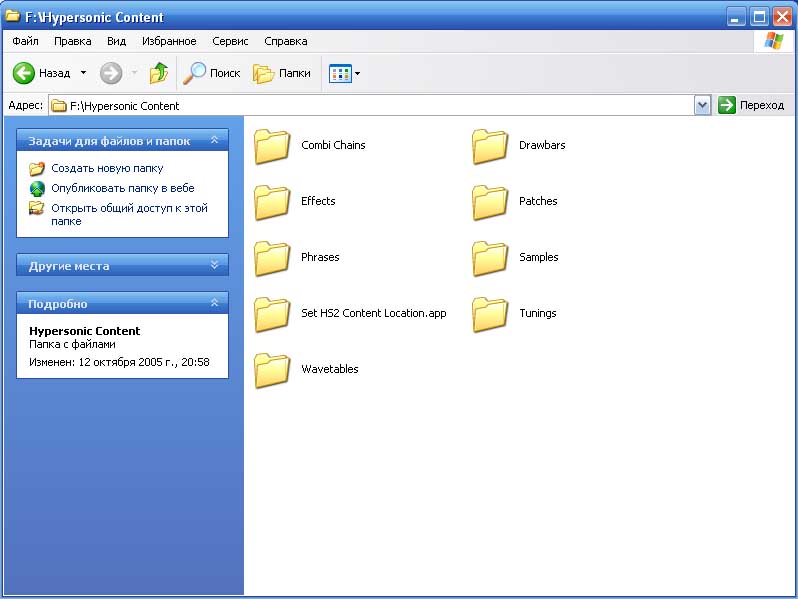Open the Views dropdown arrow
The image size is (798, 599).
[x=357, y=73]
